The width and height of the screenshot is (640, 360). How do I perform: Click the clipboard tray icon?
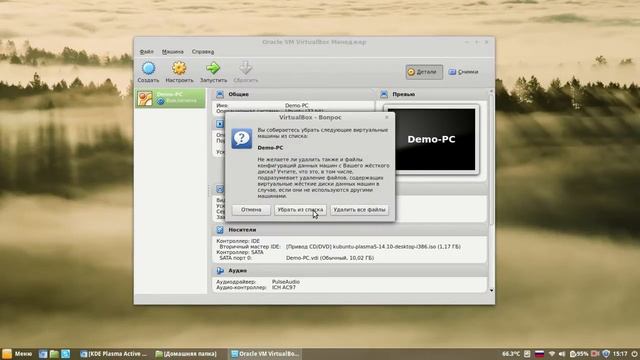[x=527, y=354]
